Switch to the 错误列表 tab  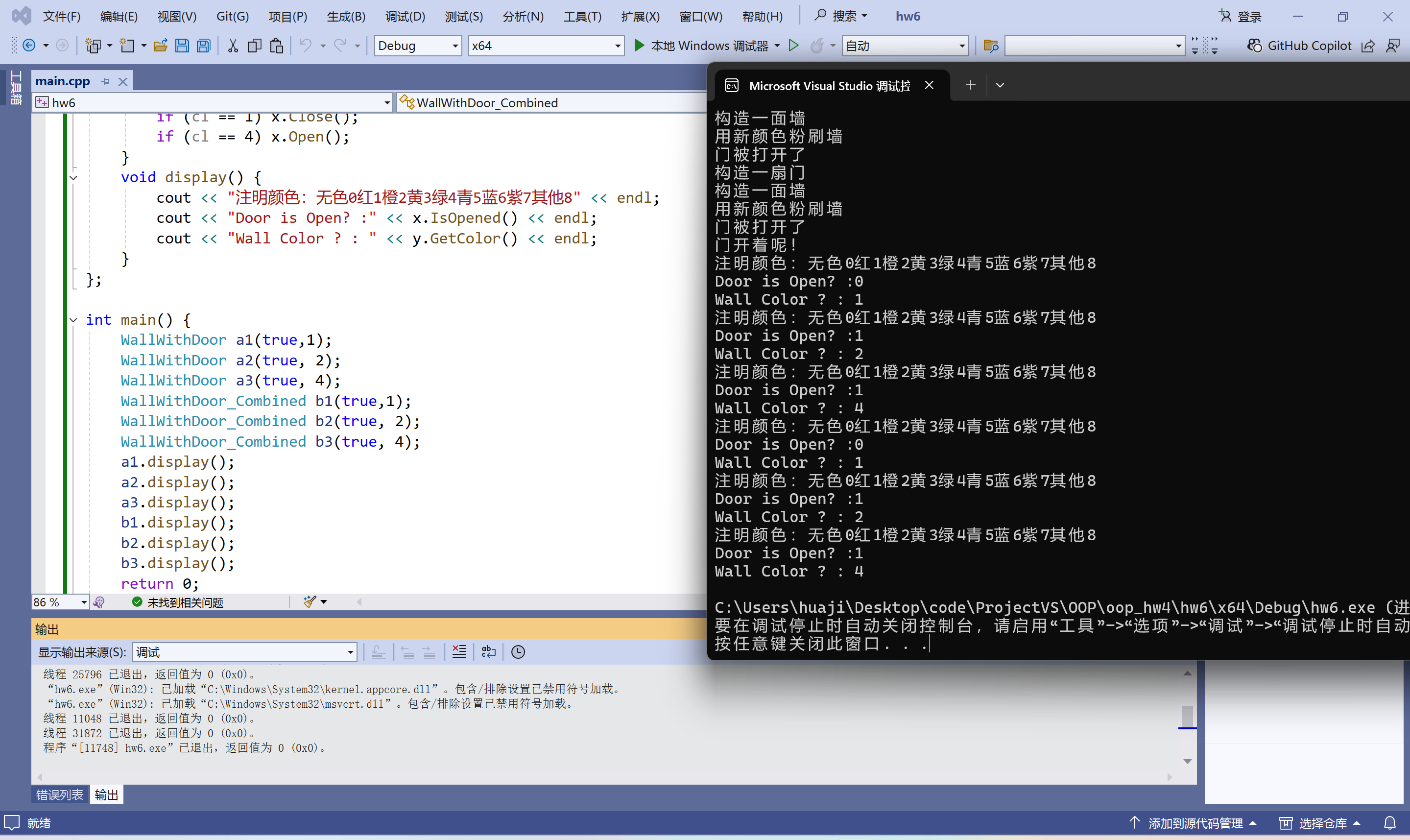click(59, 795)
